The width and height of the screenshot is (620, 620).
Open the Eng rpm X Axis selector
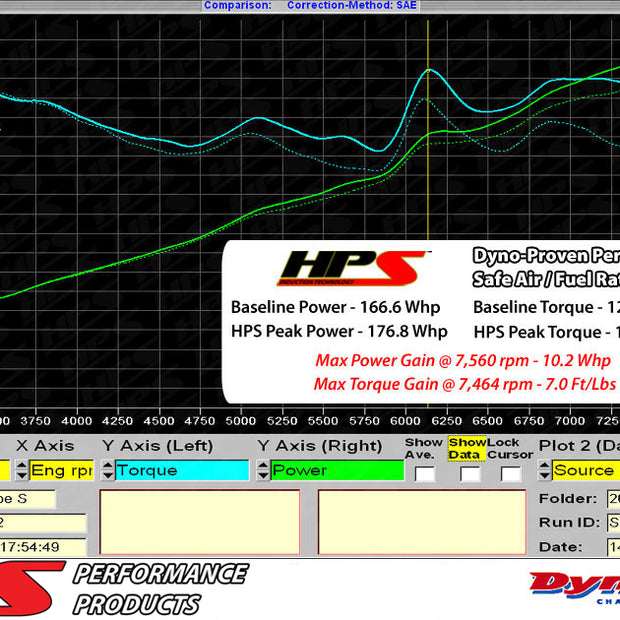(x=62, y=470)
